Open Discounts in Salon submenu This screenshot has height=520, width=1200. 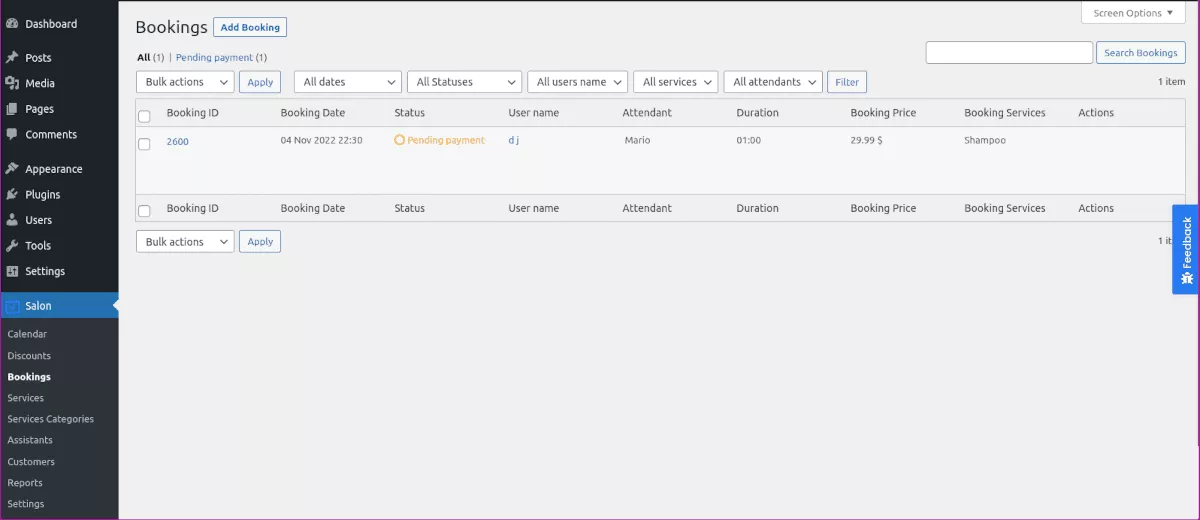tap(29, 356)
